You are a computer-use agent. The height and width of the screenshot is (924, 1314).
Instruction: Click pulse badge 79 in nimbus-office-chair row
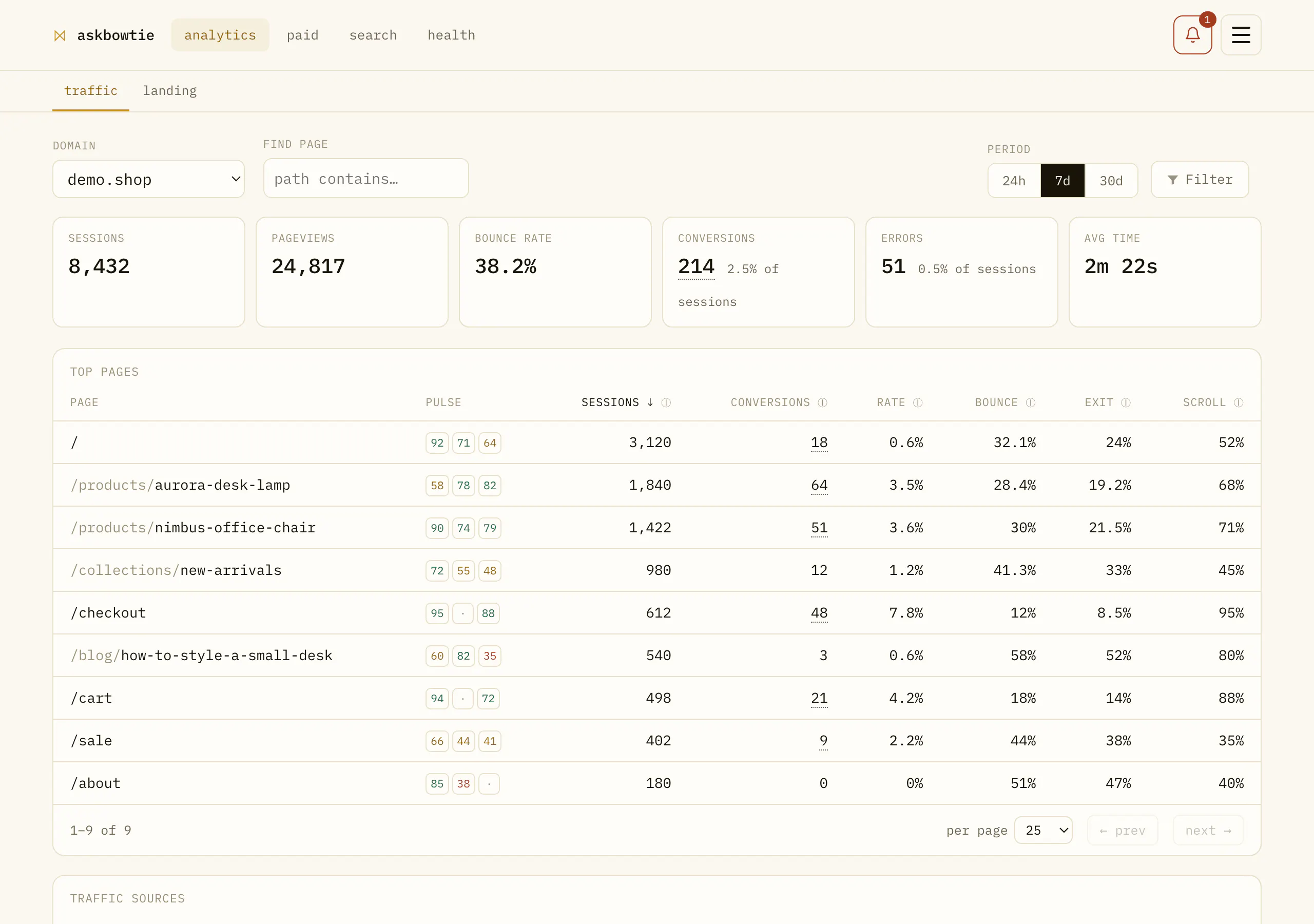pyautogui.click(x=489, y=528)
